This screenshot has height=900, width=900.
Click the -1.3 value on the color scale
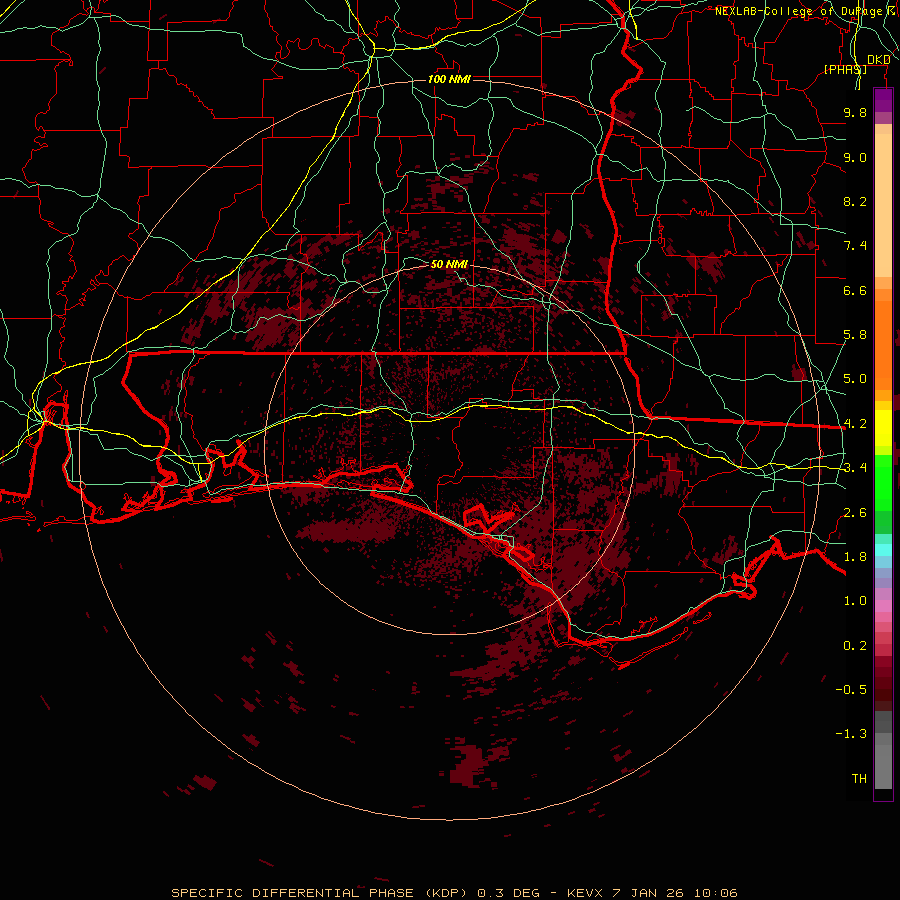(x=851, y=734)
